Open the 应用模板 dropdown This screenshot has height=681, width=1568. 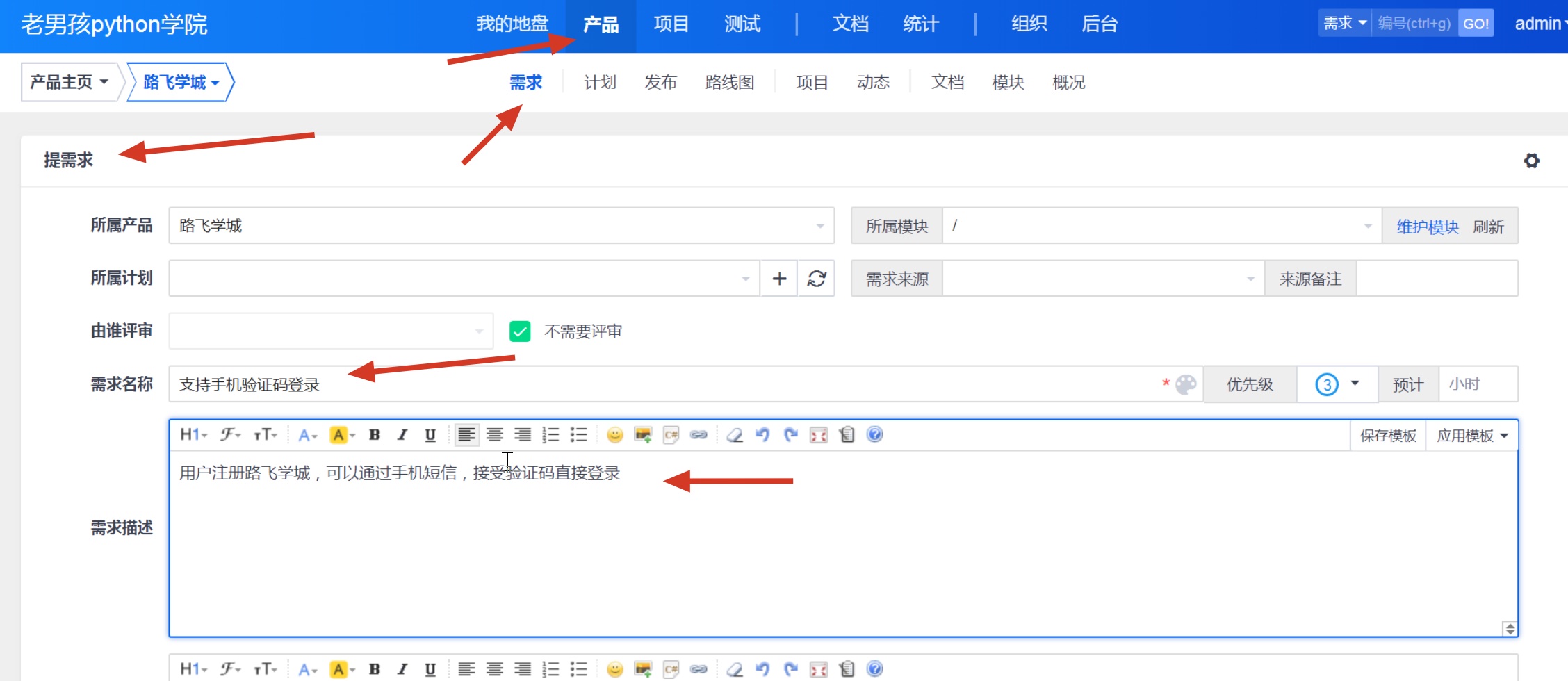[x=1472, y=436]
